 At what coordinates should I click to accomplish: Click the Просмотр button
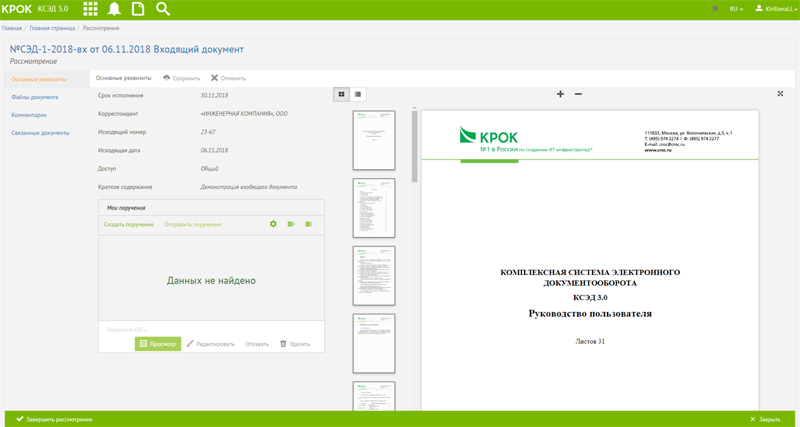158,344
